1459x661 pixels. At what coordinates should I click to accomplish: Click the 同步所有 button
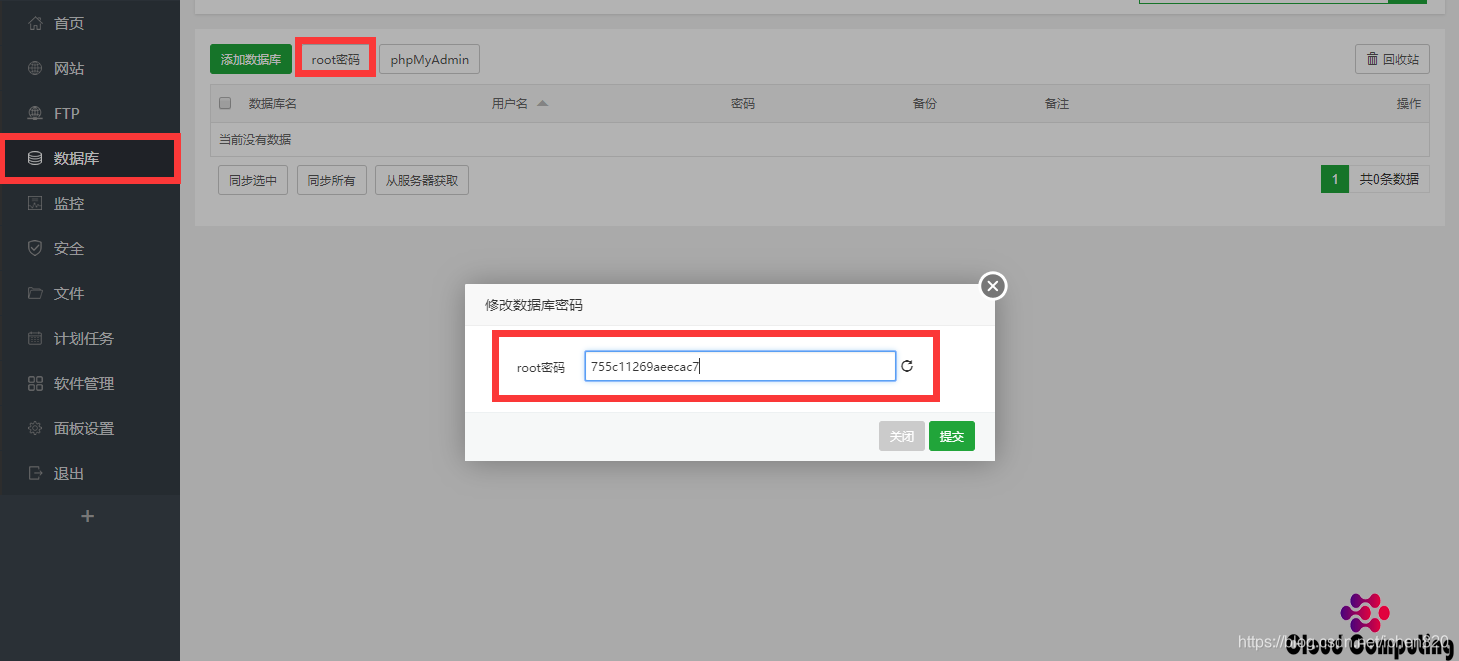[x=332, y=180]
